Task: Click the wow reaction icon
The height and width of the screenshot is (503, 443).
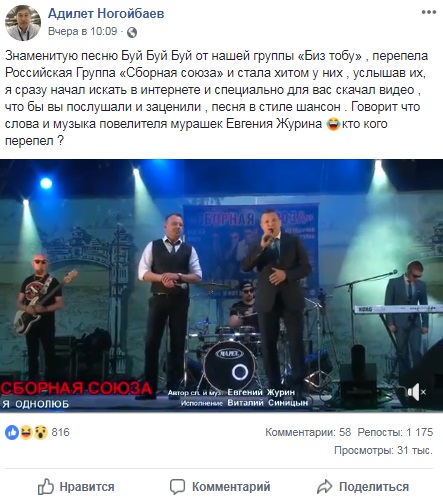Action: click(x=41, y=432)
